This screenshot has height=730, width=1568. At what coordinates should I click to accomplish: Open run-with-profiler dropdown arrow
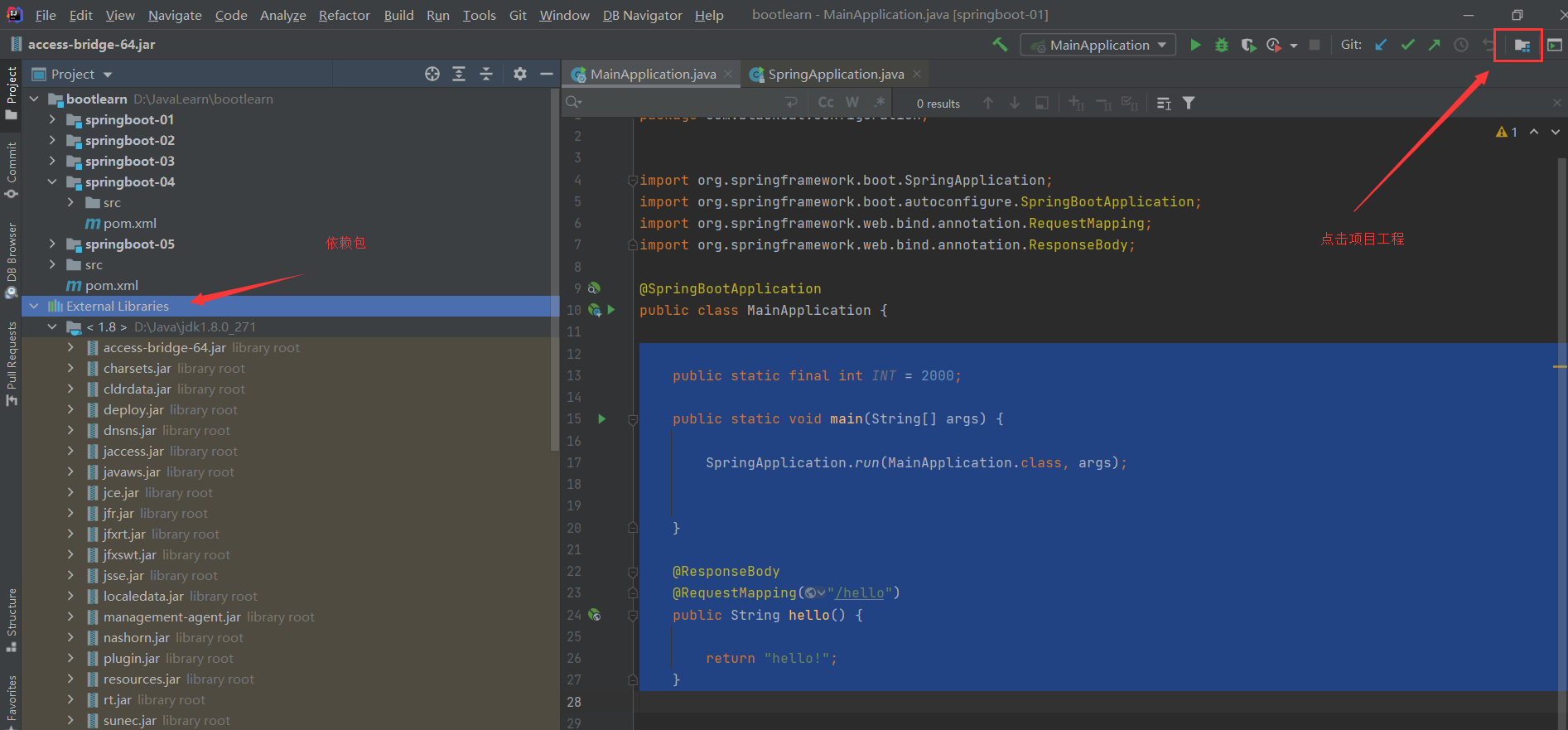click(x=1293, y=46)
